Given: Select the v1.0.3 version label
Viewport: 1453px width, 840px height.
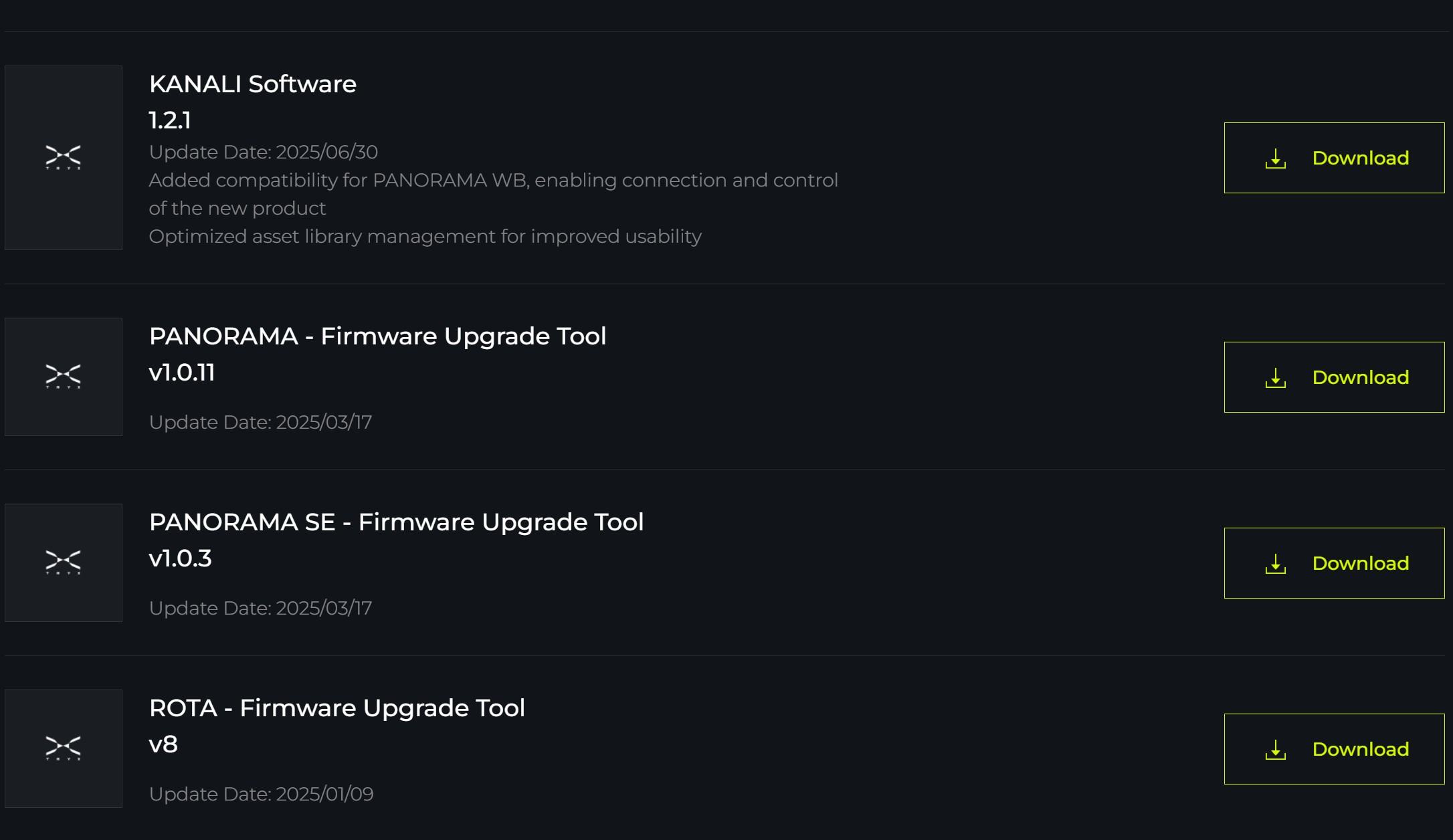Looking at the screenshot, I should 180,558.
